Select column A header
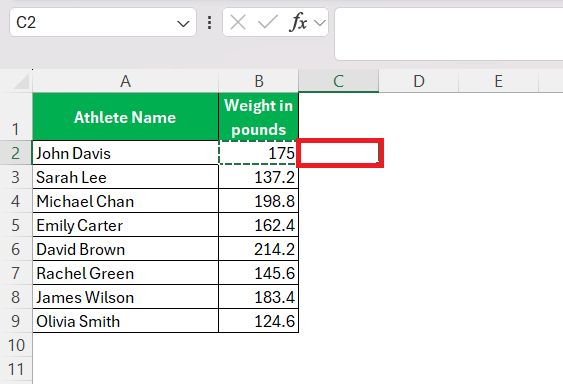The width and height of the screenshot is (563, 384). pos(125,81)
